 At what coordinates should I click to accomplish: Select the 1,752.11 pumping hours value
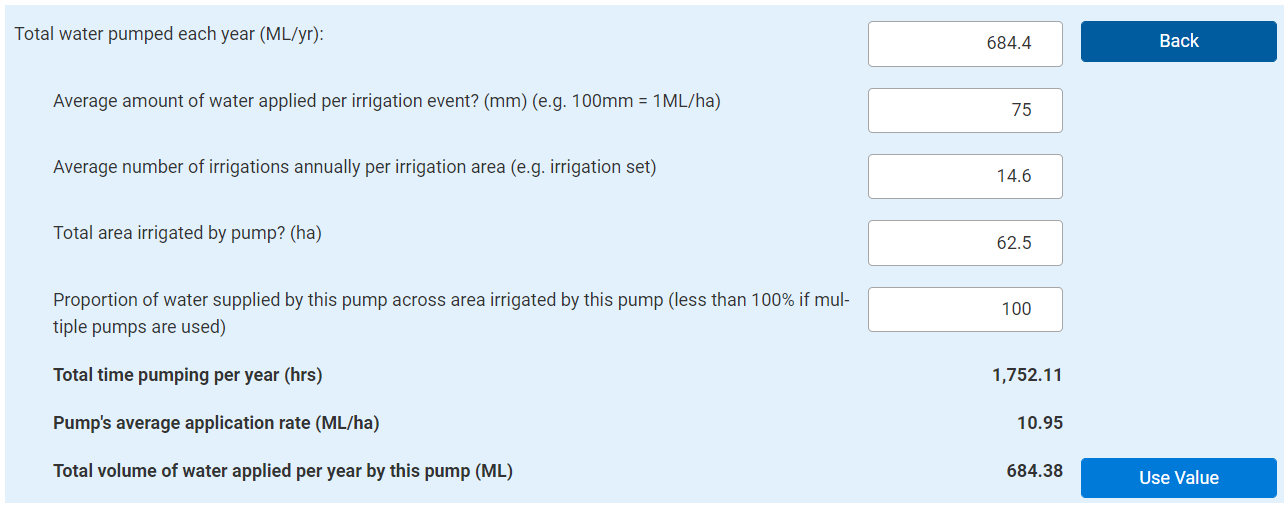tap(1027, 376)
